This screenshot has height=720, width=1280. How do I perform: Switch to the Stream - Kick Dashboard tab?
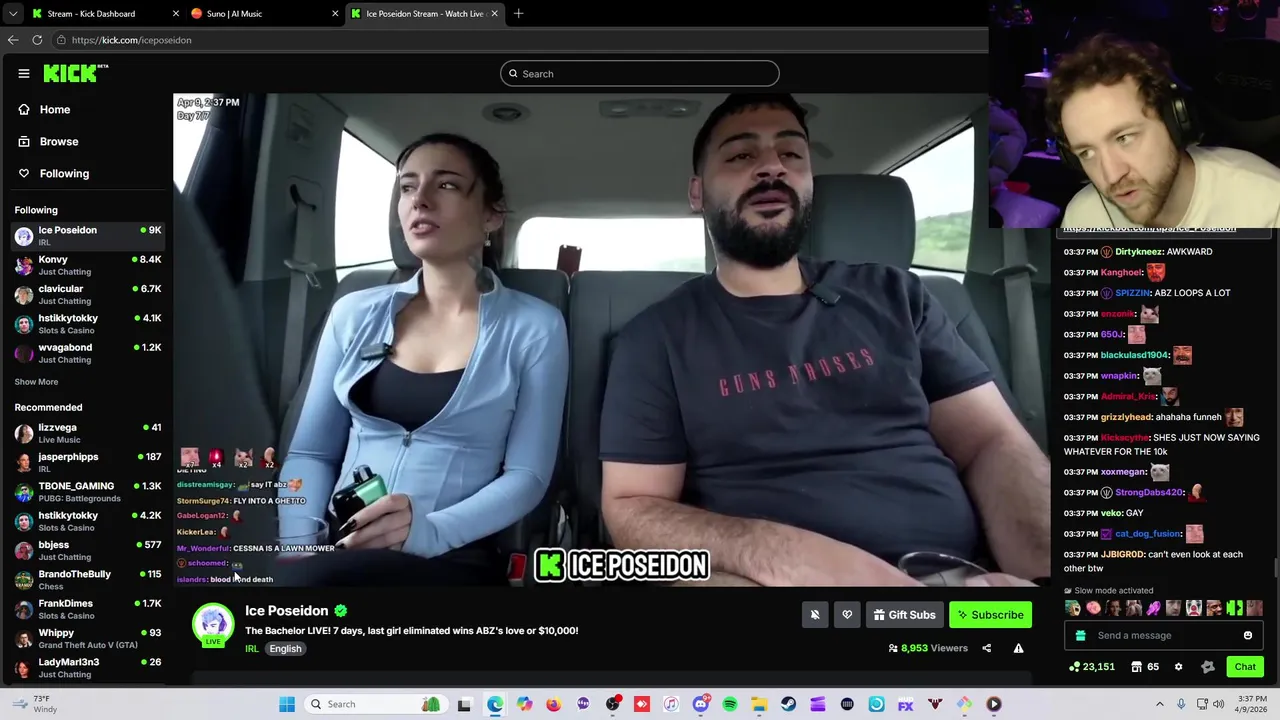(x=105, y=14)
